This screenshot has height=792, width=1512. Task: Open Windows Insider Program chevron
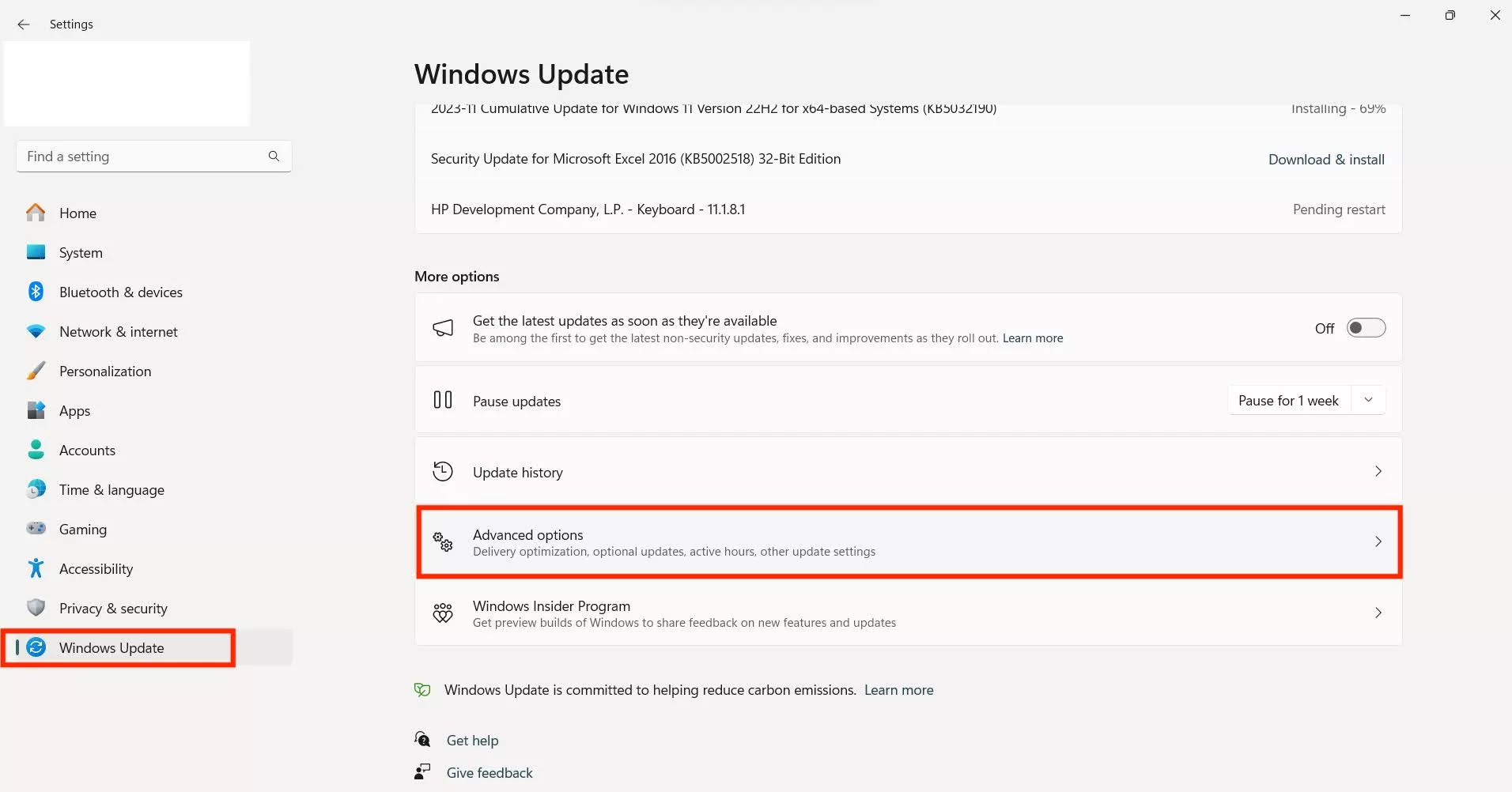pyautogui.click(x=1378, y=613)
